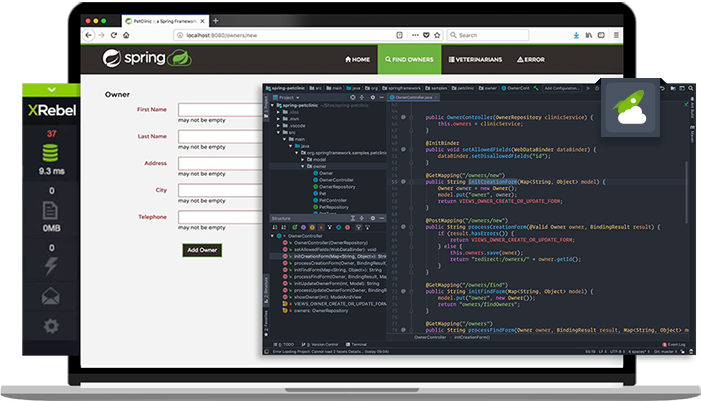
Task: Toggle sort alphabetically in Structure toolbar
Action: [283, 228]
